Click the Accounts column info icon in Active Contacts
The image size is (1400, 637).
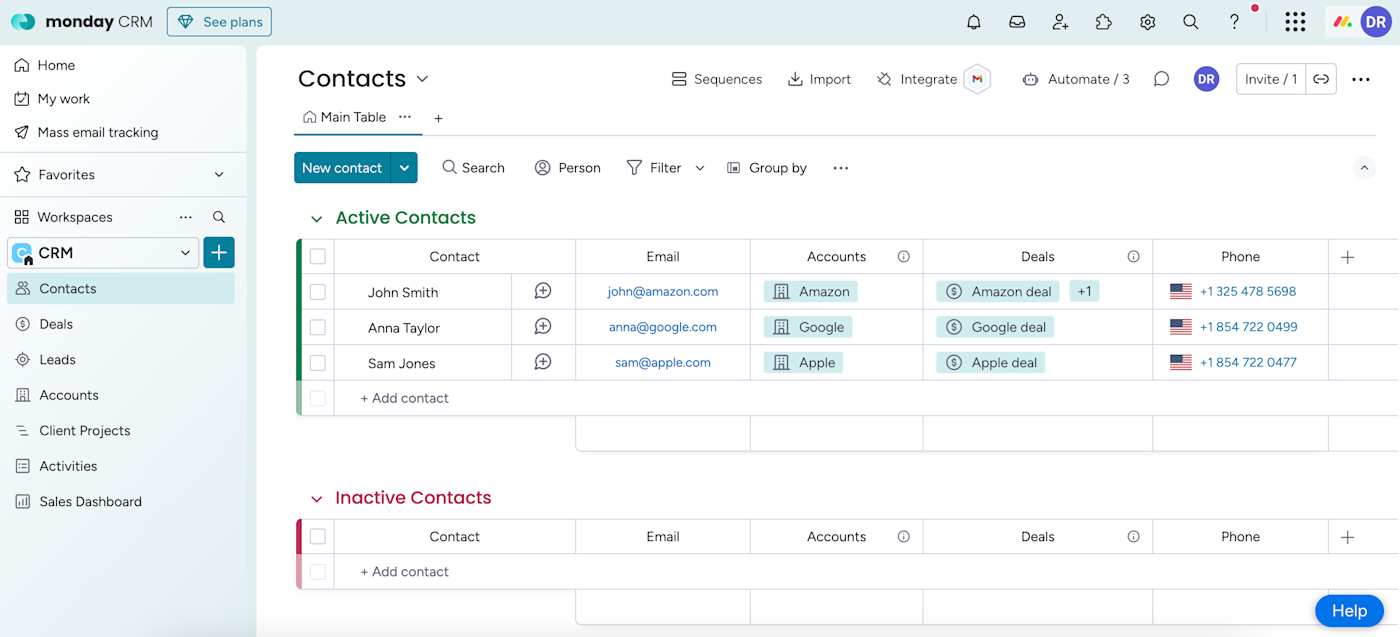[904, 257]
